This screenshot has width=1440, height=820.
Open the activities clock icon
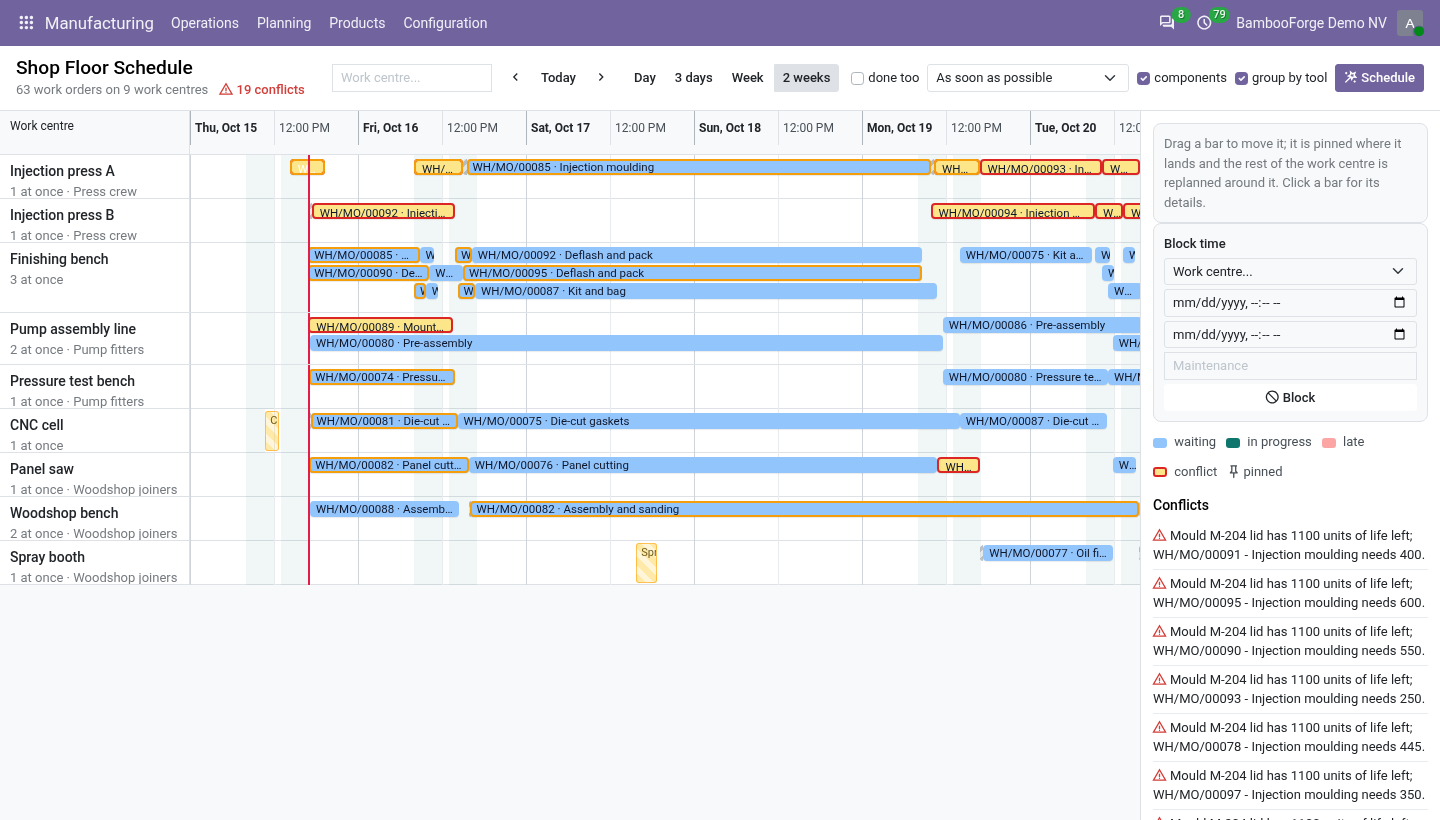pos(1204,23)
